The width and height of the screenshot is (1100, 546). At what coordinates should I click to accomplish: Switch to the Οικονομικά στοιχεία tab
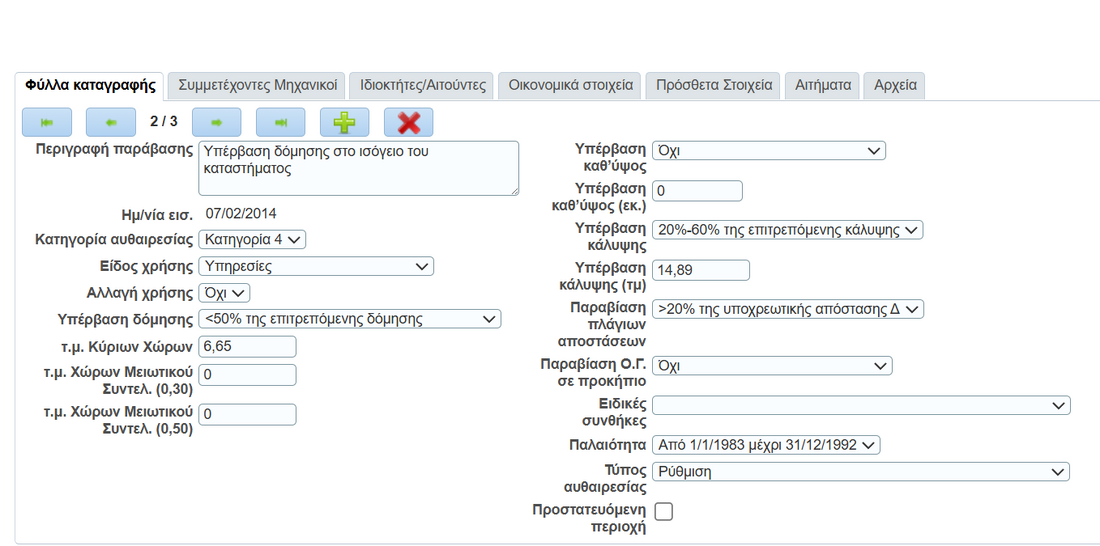click(570, 86)
